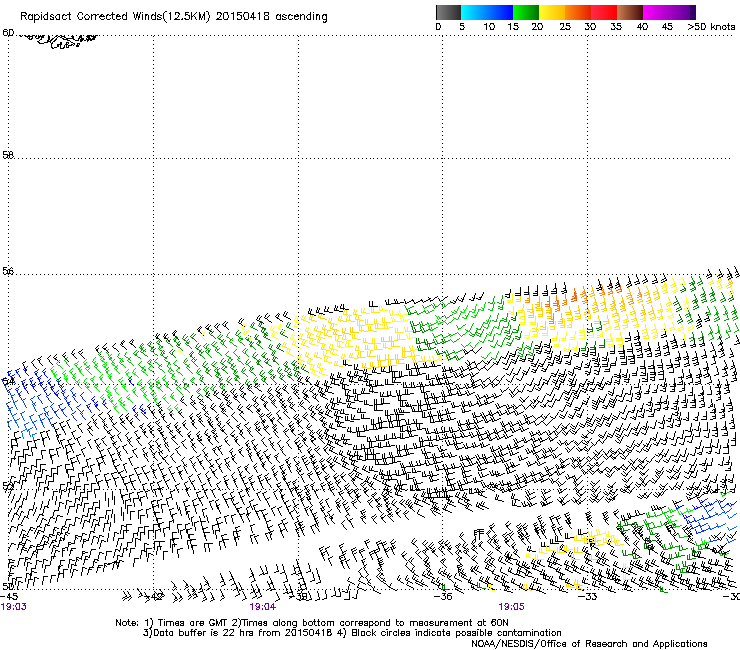Click the purple time stamp '19:03'
The image size is (740, 650).
click(14, 607)
